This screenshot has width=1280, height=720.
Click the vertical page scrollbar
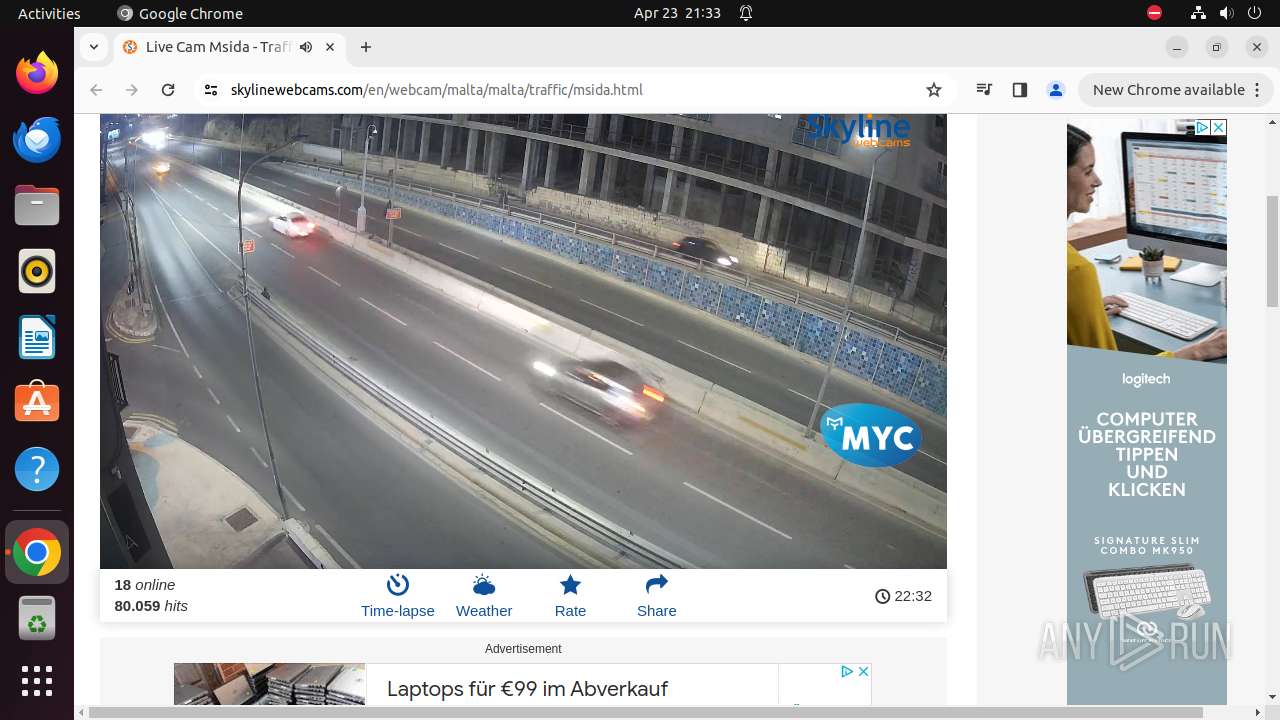point(1272,250)
